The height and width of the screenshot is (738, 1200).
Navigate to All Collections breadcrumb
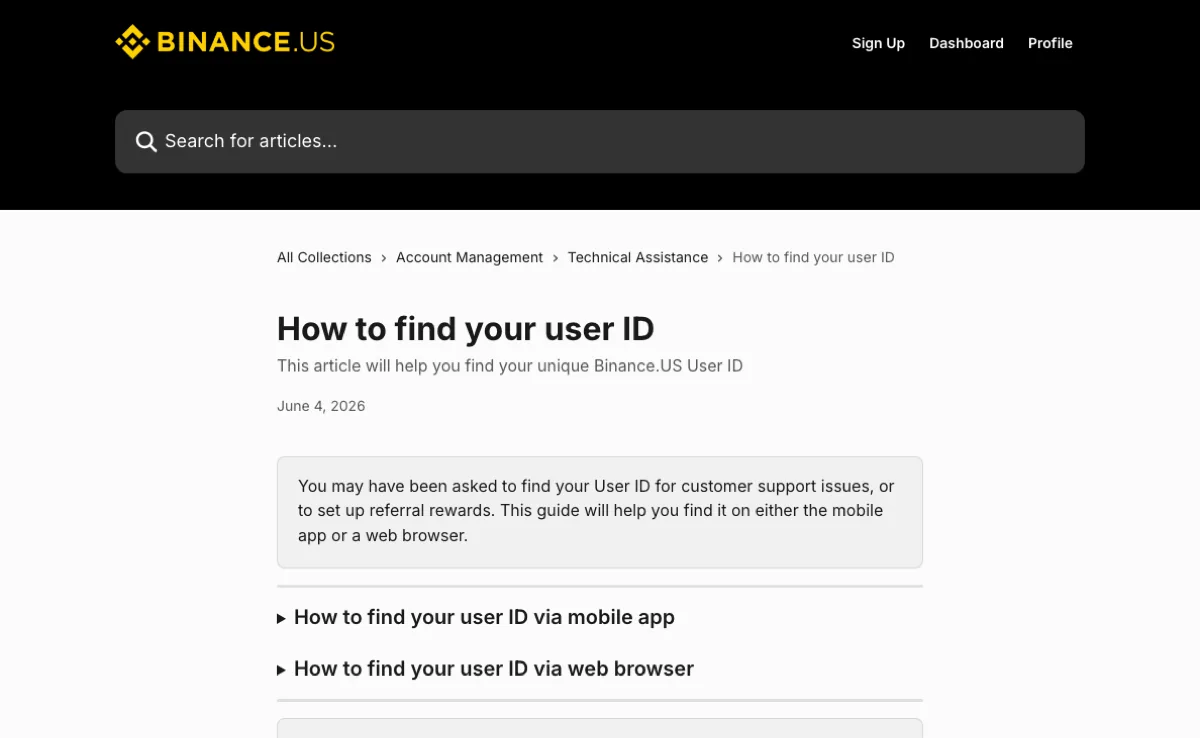click(x=324, y=257)
